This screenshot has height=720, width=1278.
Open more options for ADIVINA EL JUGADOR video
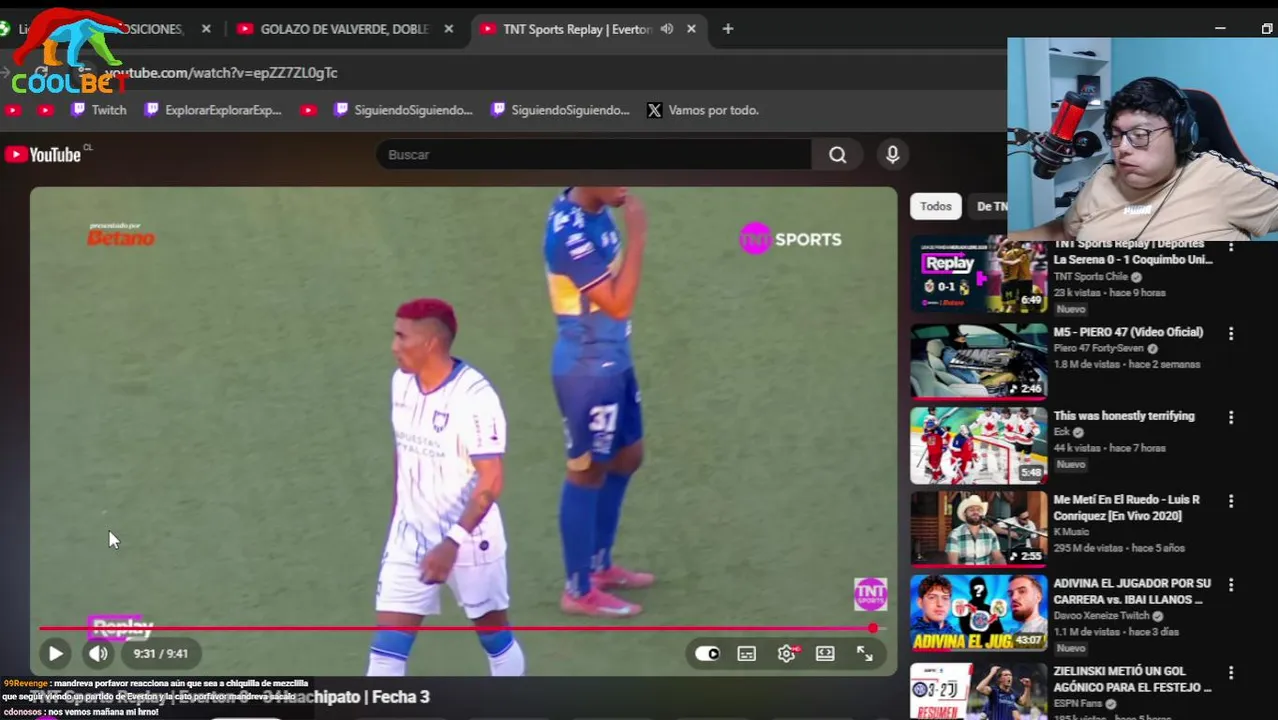tap(1231, 585)
